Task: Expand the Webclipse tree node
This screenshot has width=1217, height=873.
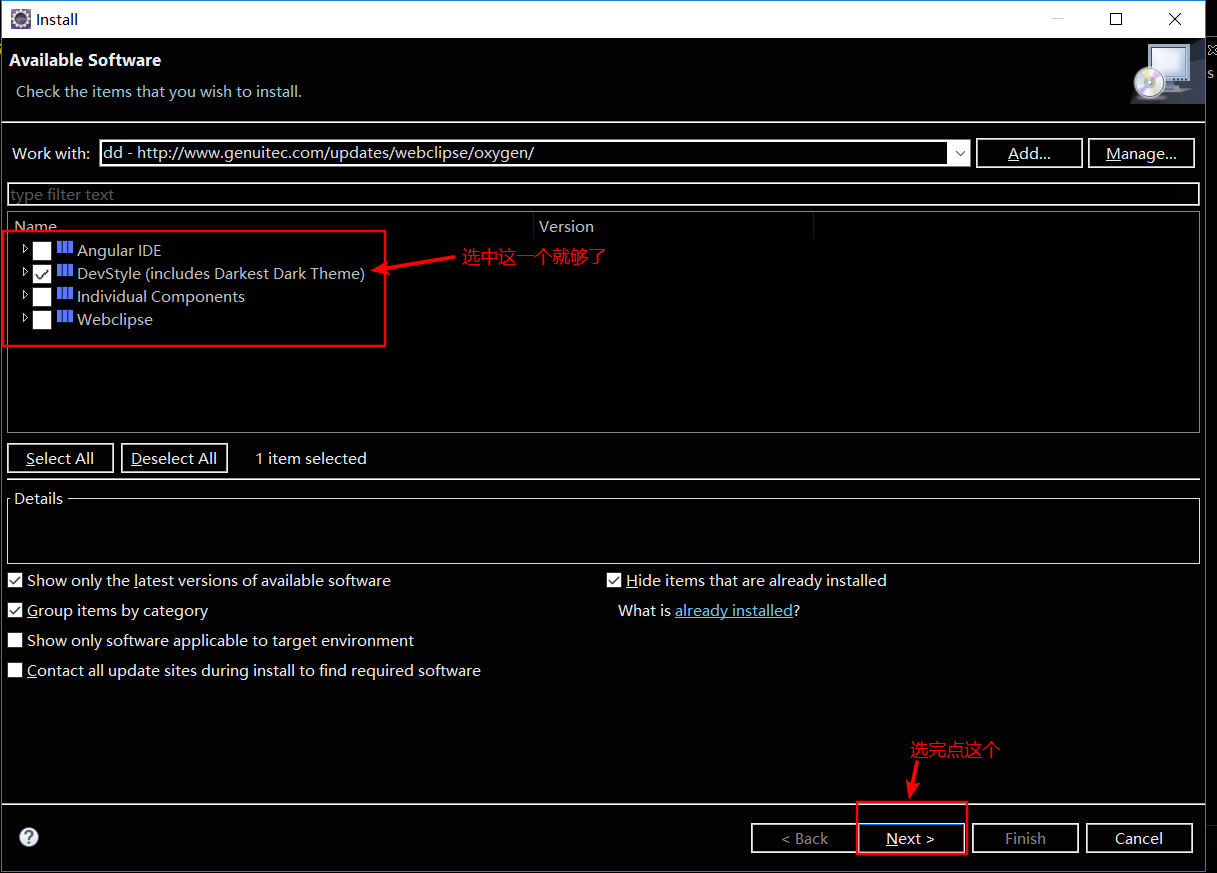Action: tap(25, 318)
